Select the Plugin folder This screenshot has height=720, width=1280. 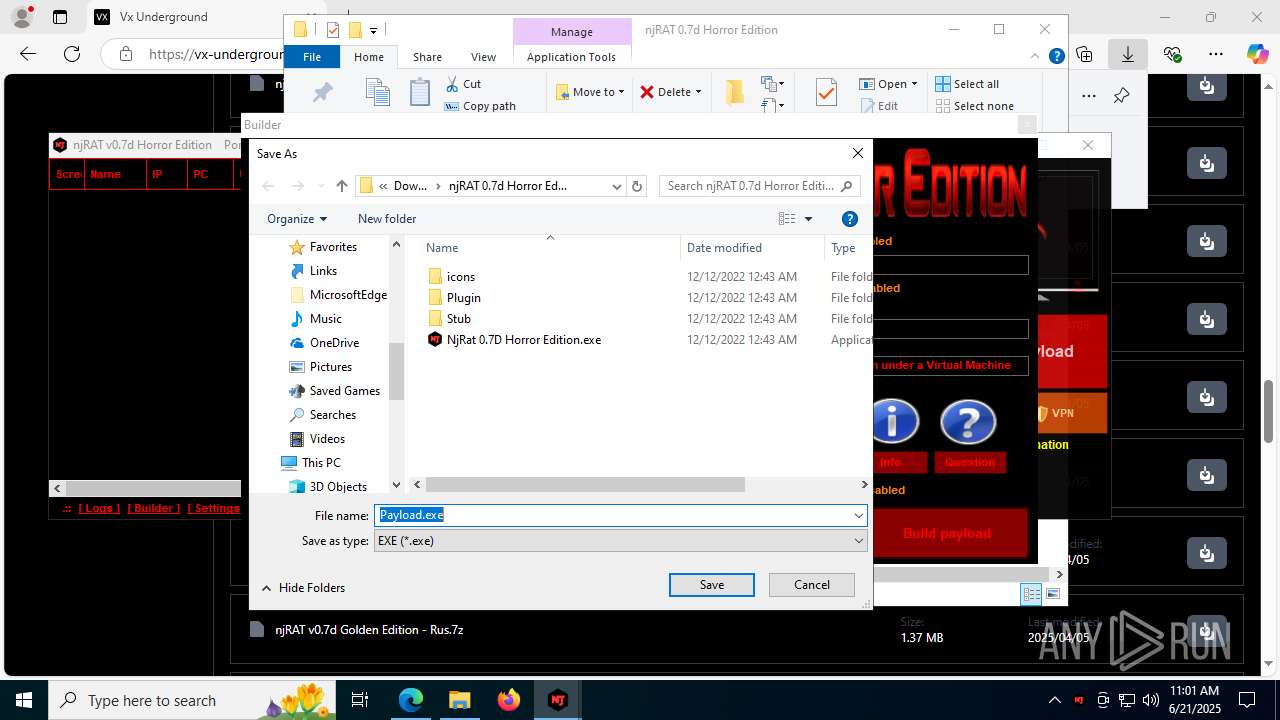(x=463, y=298)
